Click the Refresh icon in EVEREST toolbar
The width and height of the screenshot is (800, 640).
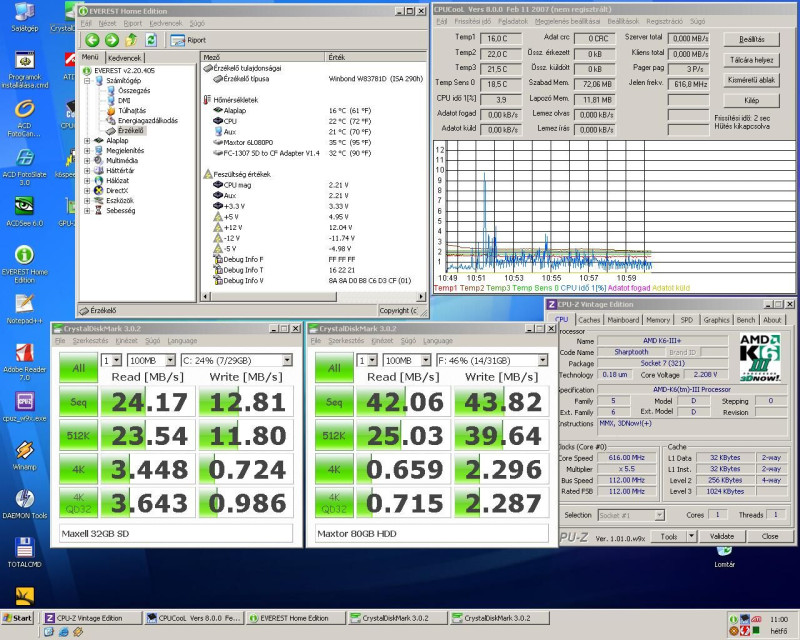[151, 40]
